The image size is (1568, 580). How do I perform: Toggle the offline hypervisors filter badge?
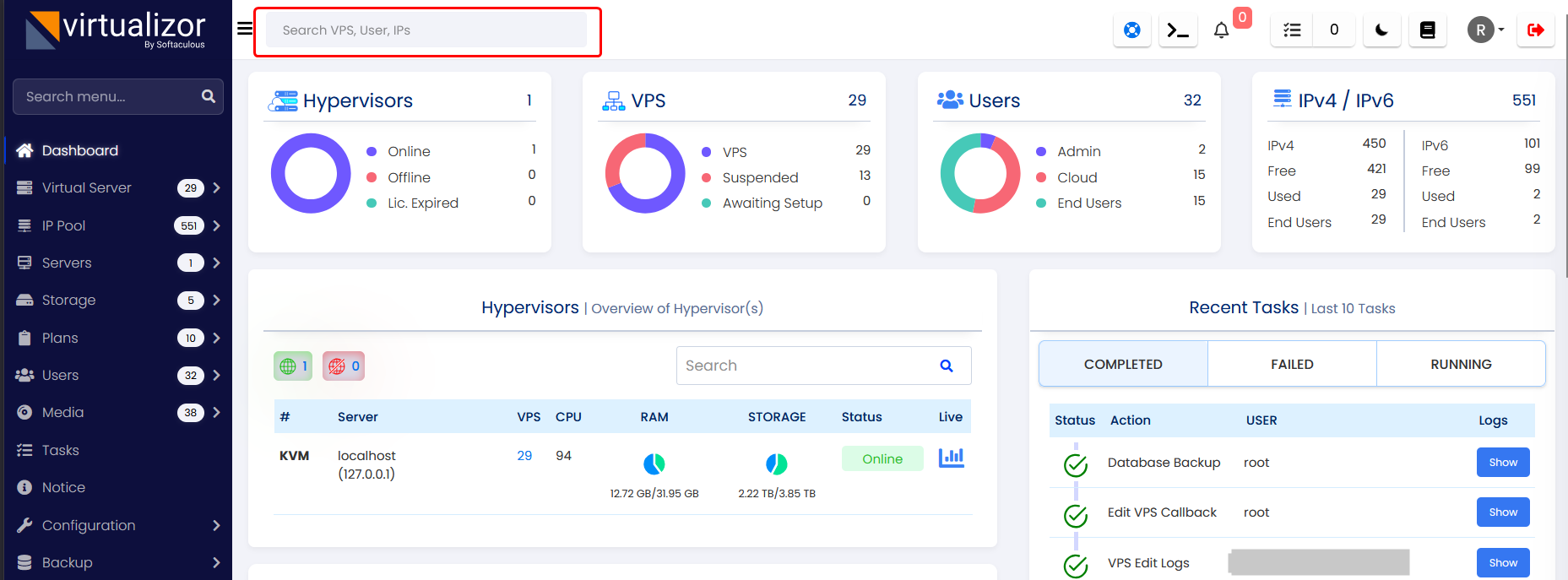[343, 366]
